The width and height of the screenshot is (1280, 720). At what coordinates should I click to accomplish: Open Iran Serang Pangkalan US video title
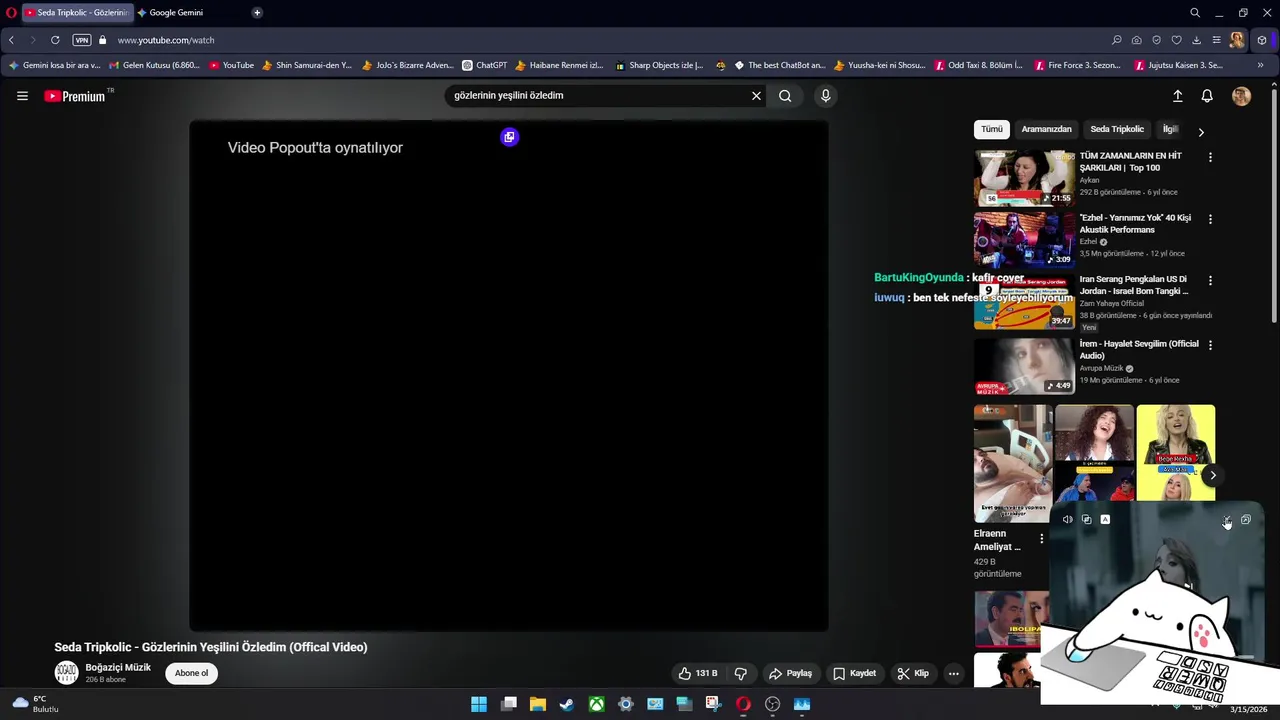1134,285
